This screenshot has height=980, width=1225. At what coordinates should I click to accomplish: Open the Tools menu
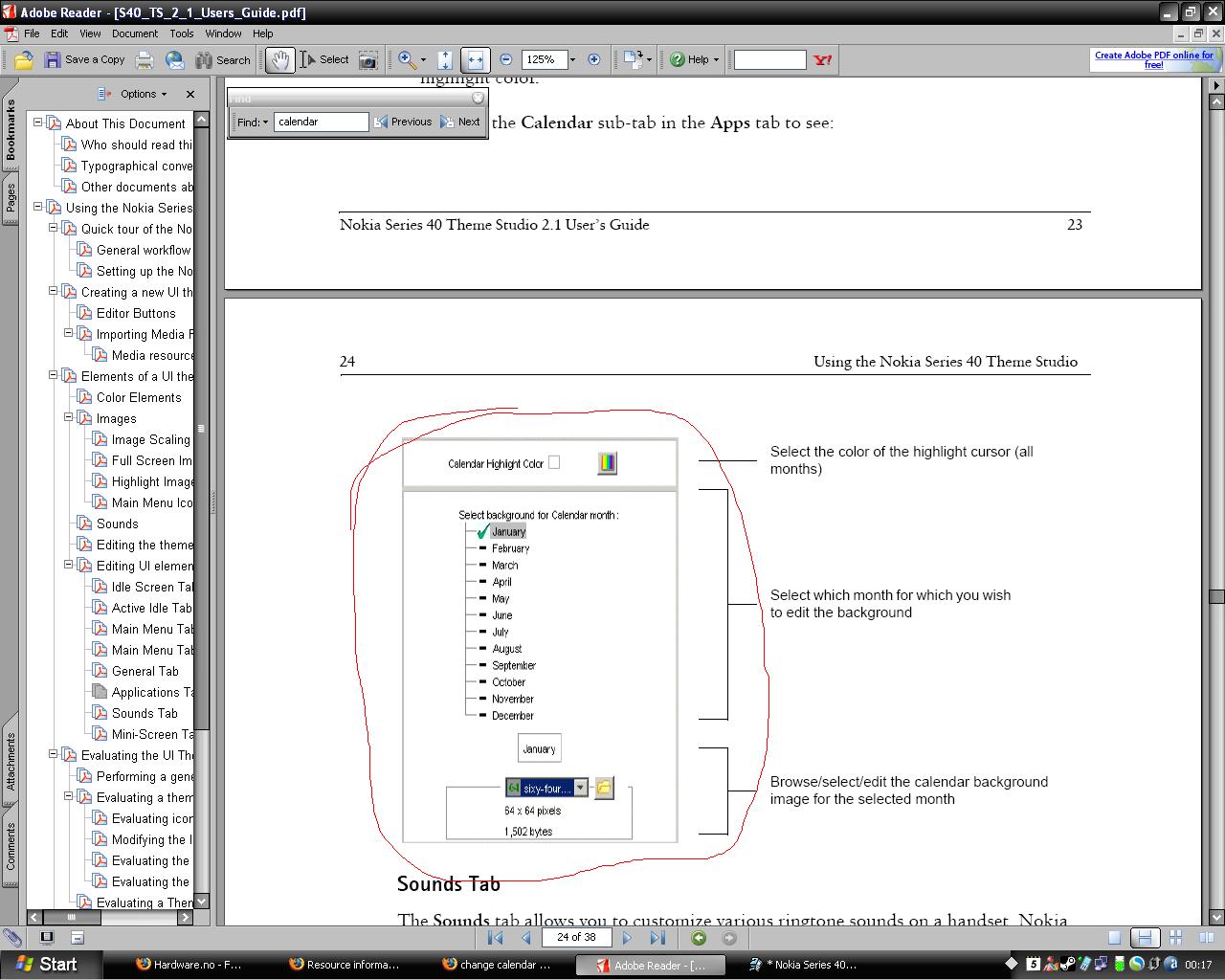click(x=182, y=33)
